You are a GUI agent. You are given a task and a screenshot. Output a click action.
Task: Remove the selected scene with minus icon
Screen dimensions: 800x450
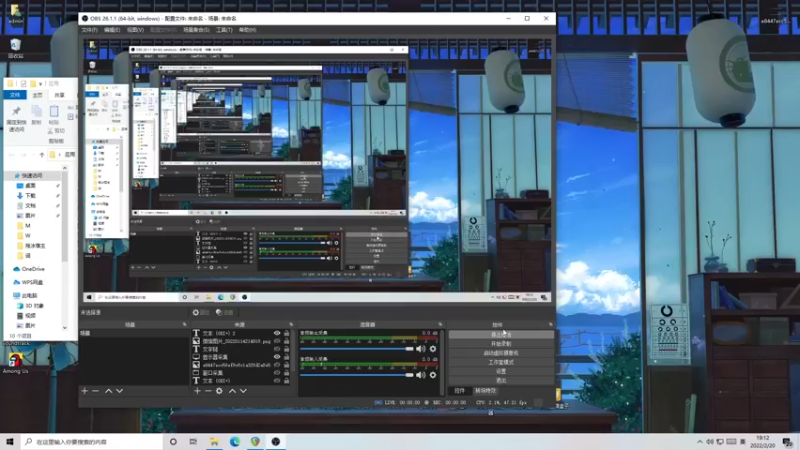[x=95, y=391]
